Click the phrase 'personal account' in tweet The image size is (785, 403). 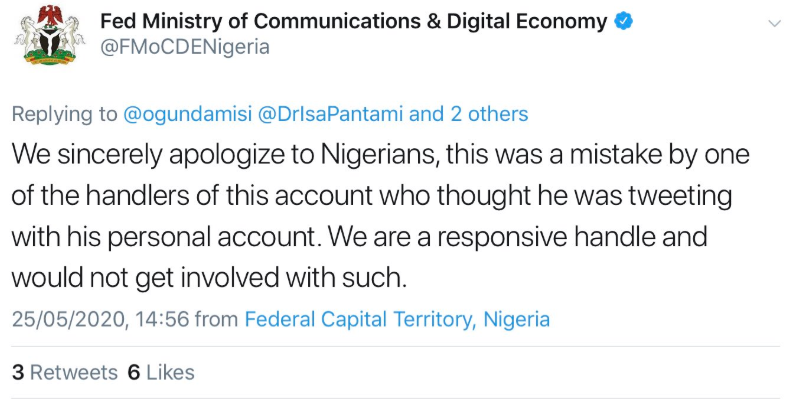click(x=213, y=237)
